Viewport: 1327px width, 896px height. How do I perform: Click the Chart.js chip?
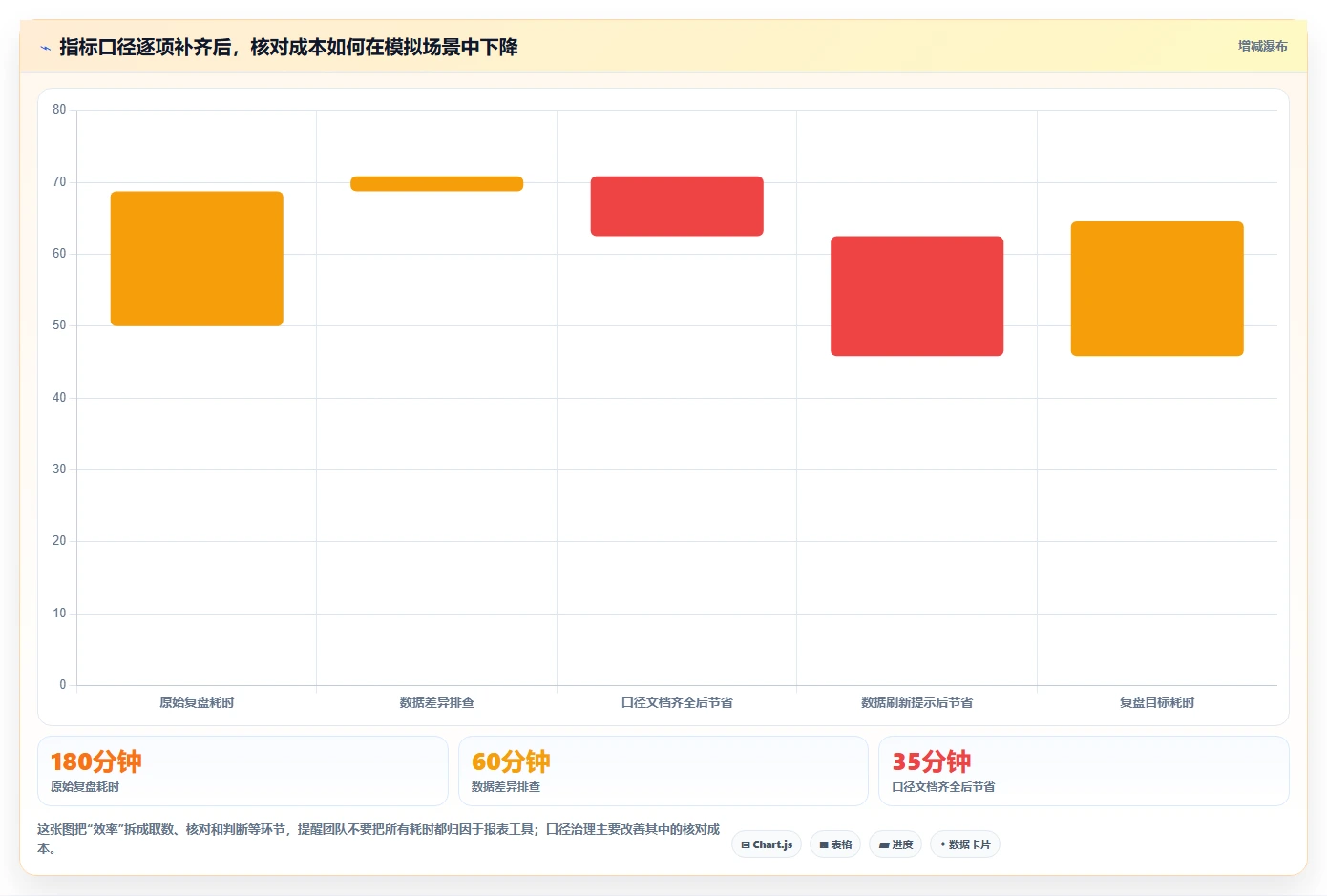point(767,844)
